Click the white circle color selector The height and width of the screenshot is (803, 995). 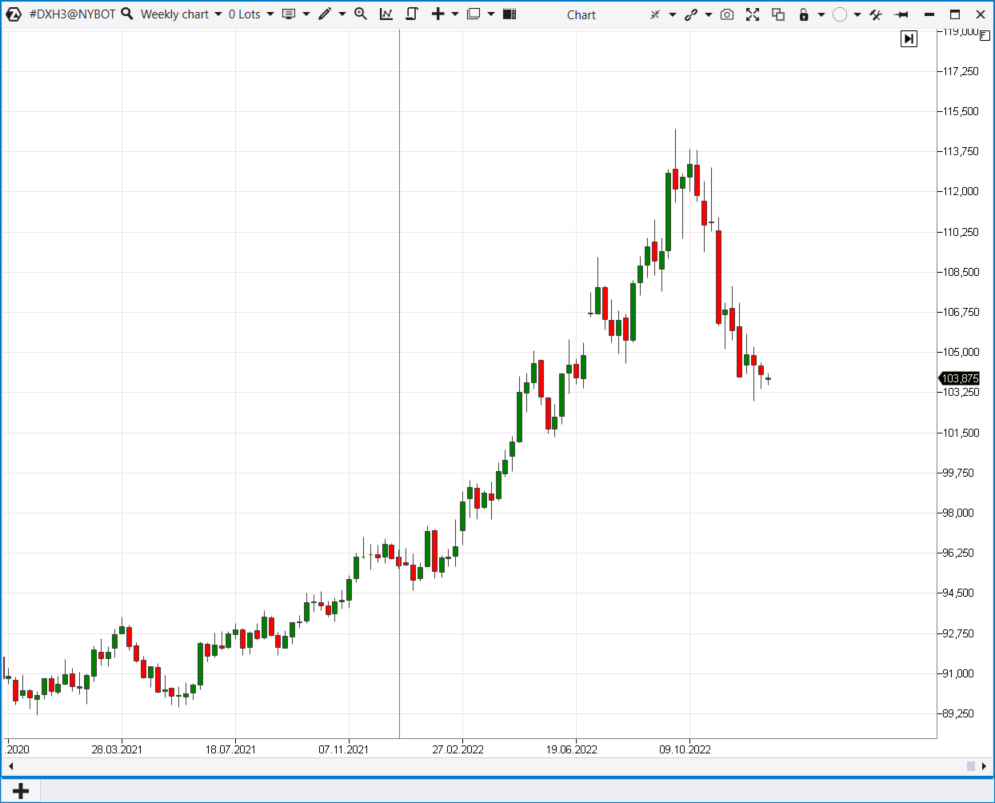[x=840, y=14]
